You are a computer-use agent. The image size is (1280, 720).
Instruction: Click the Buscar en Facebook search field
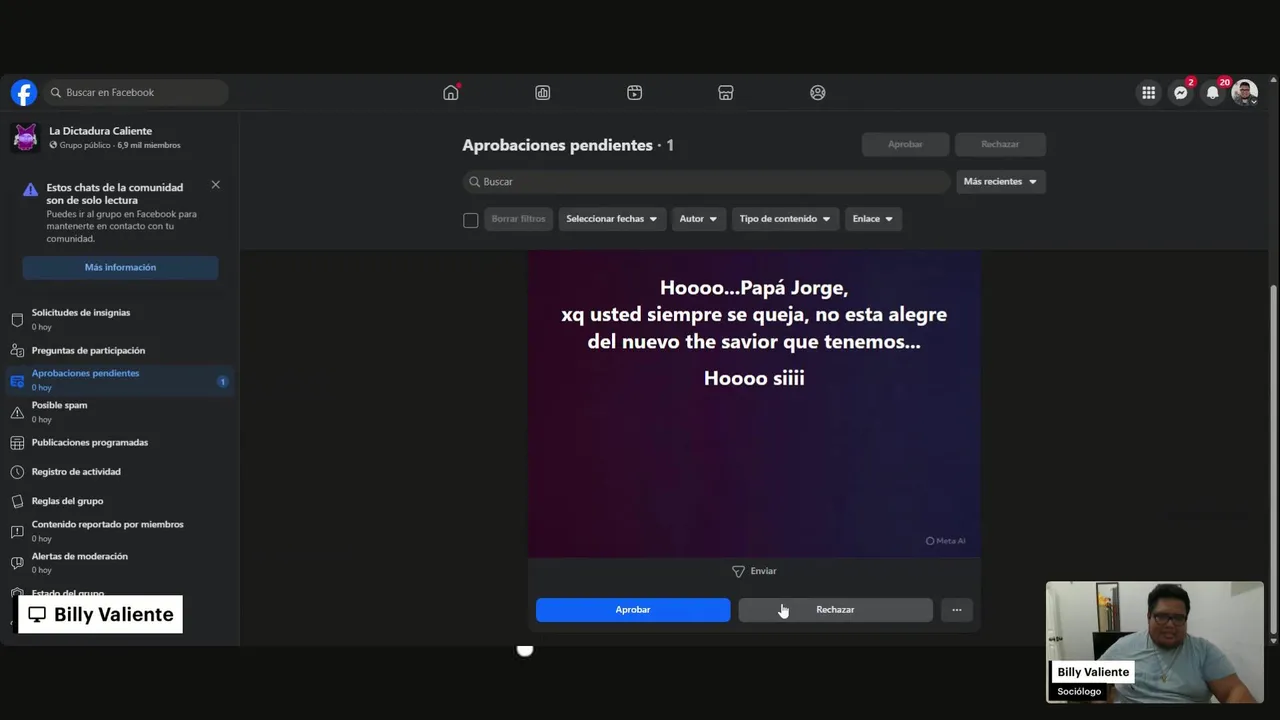tap(136, 93)
